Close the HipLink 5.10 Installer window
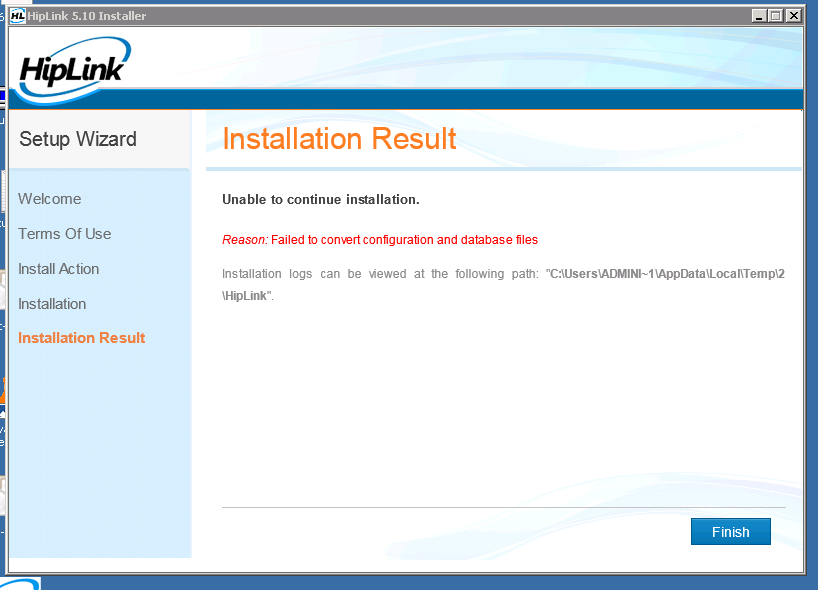The height and width of the screenshot is (590, 818). tap(793, 16)
